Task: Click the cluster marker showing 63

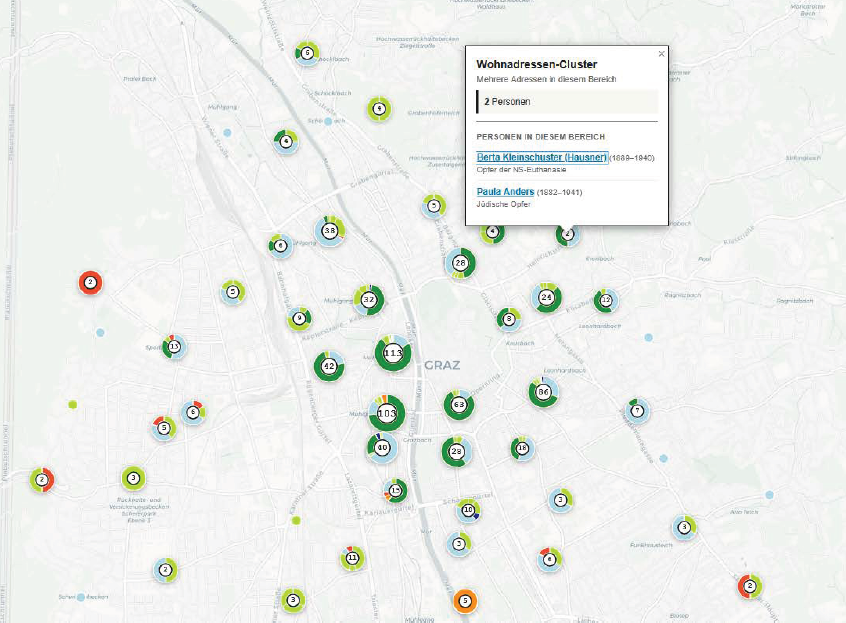Action: point(459,405)
